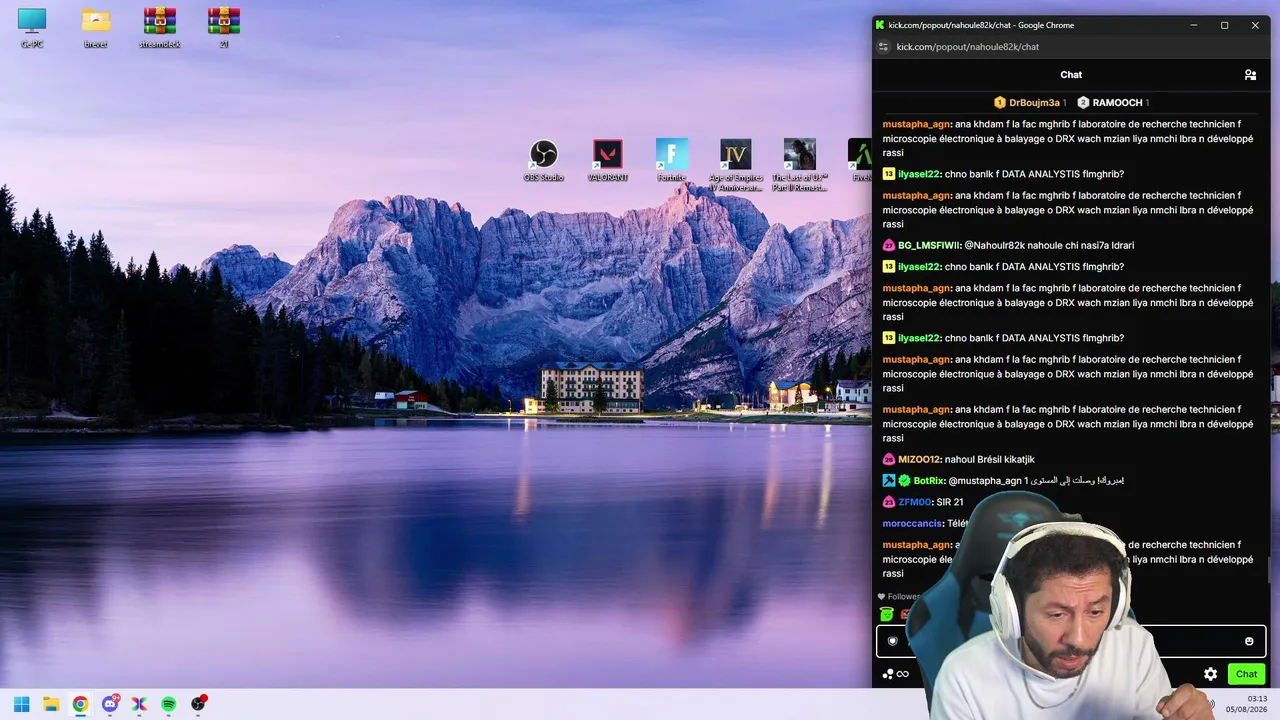The height and width of the screenshot is (720, 1280).
Task: Open chat settings gear icon
Action: (1210, 674)
